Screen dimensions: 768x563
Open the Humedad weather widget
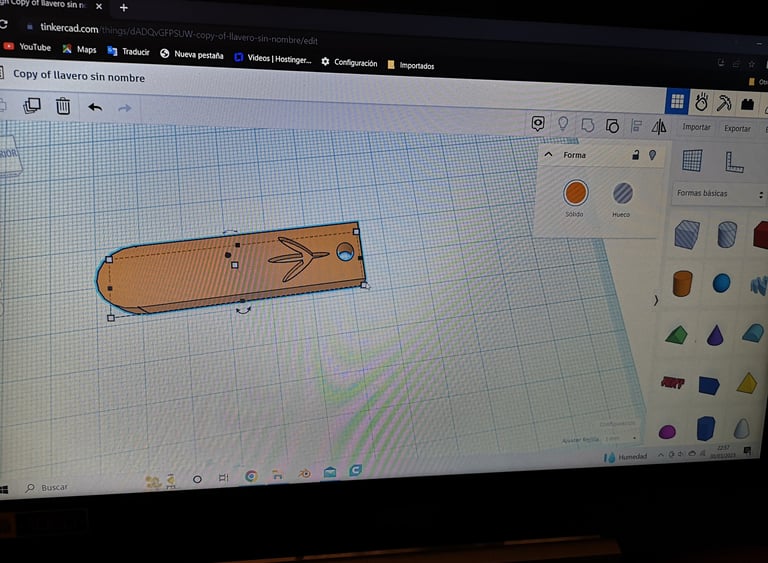click(625, 457)
